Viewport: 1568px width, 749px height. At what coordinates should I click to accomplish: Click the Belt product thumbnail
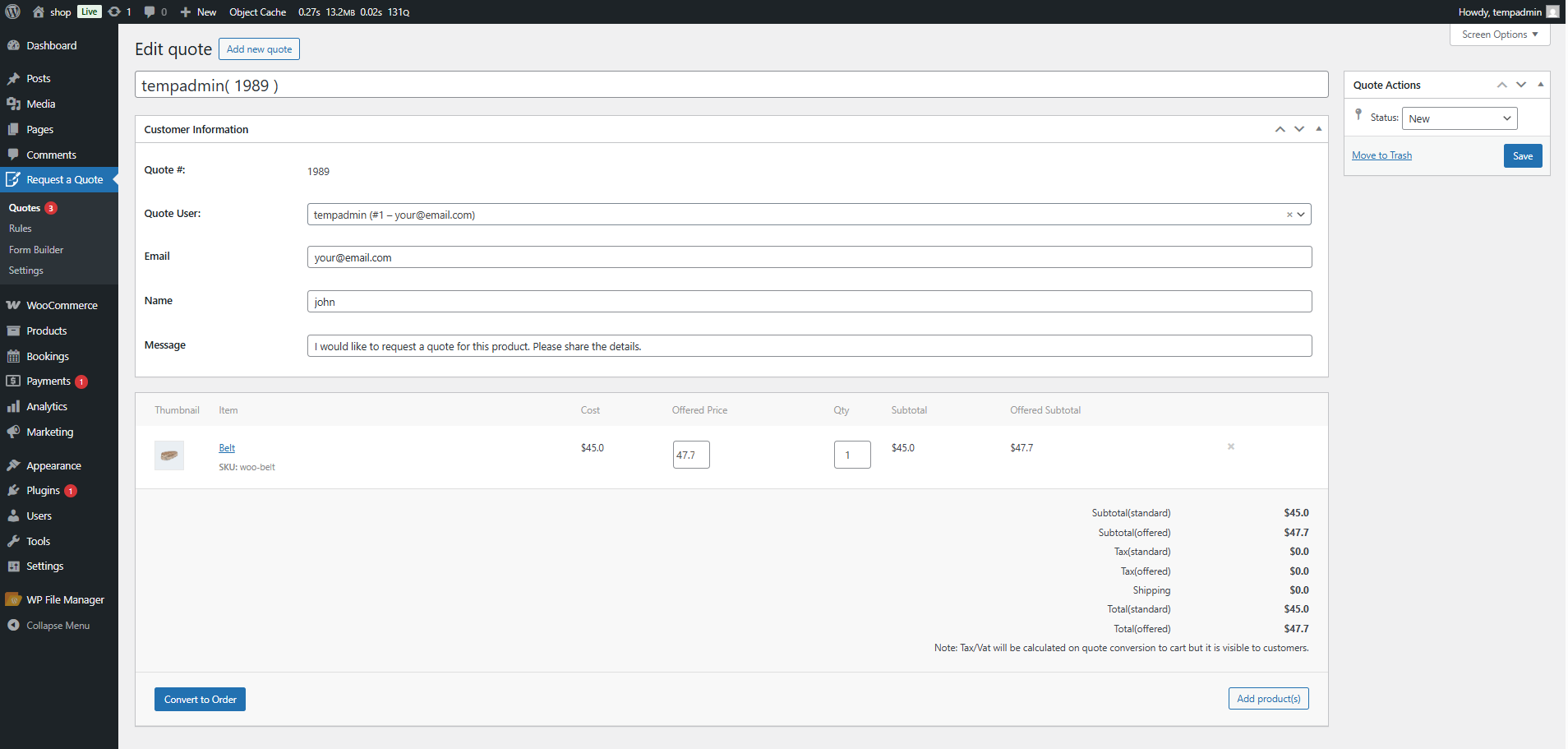coord(169,455)
